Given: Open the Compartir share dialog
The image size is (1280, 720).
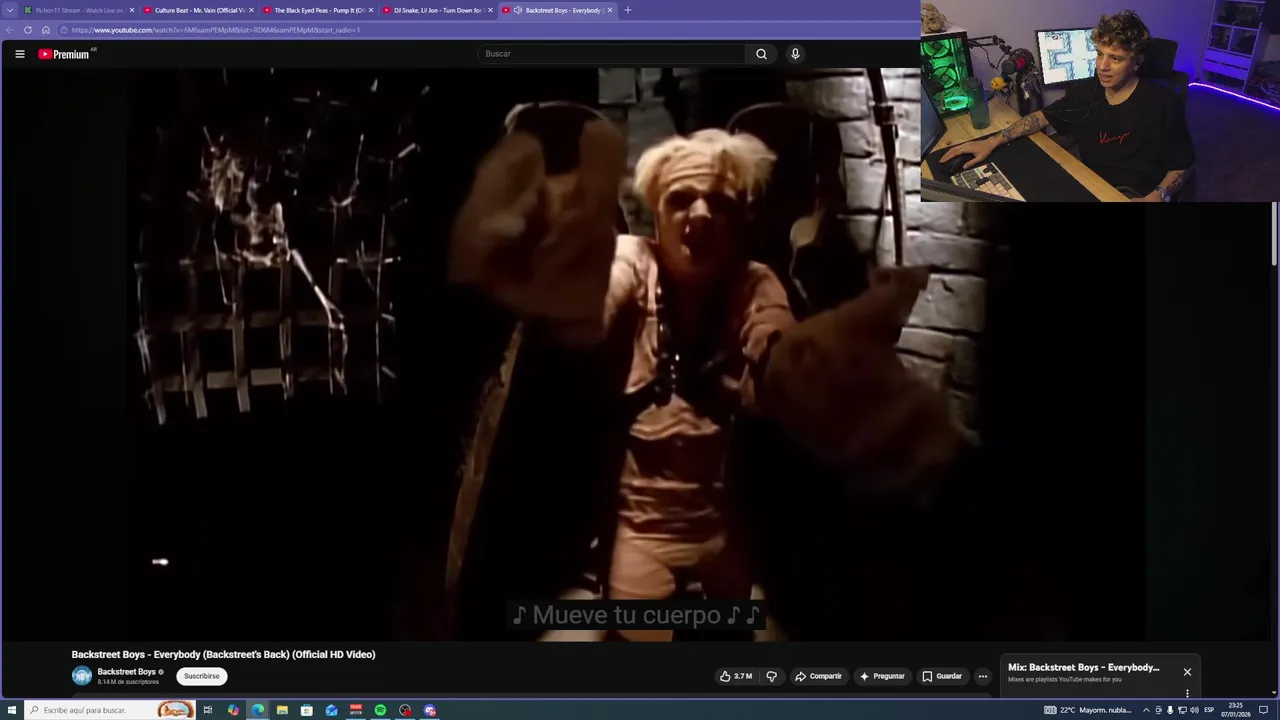Looking at the screenshot, I should pyautogui.click(x=818, y=676).
